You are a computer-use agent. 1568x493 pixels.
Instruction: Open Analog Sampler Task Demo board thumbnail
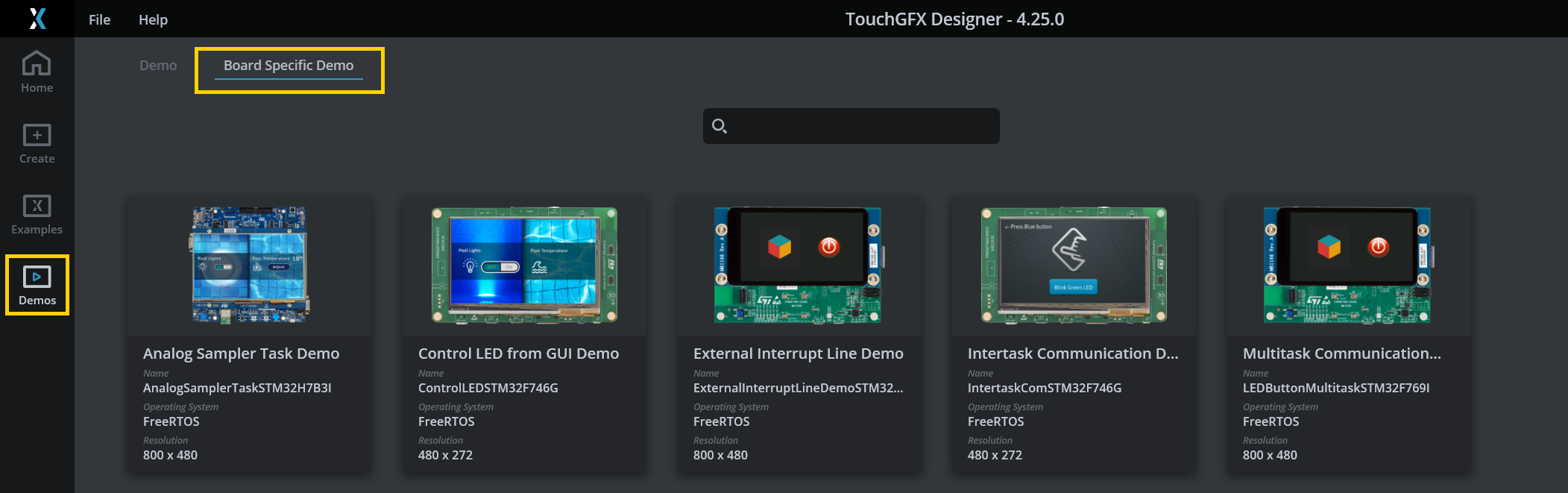[x=249, y=265]
